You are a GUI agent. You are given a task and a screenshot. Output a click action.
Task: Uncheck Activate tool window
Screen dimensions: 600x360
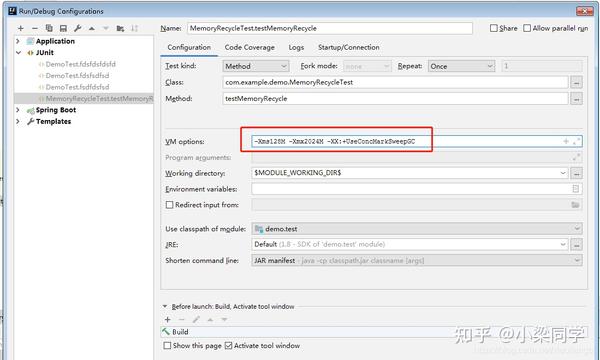[x=228, y=345]
